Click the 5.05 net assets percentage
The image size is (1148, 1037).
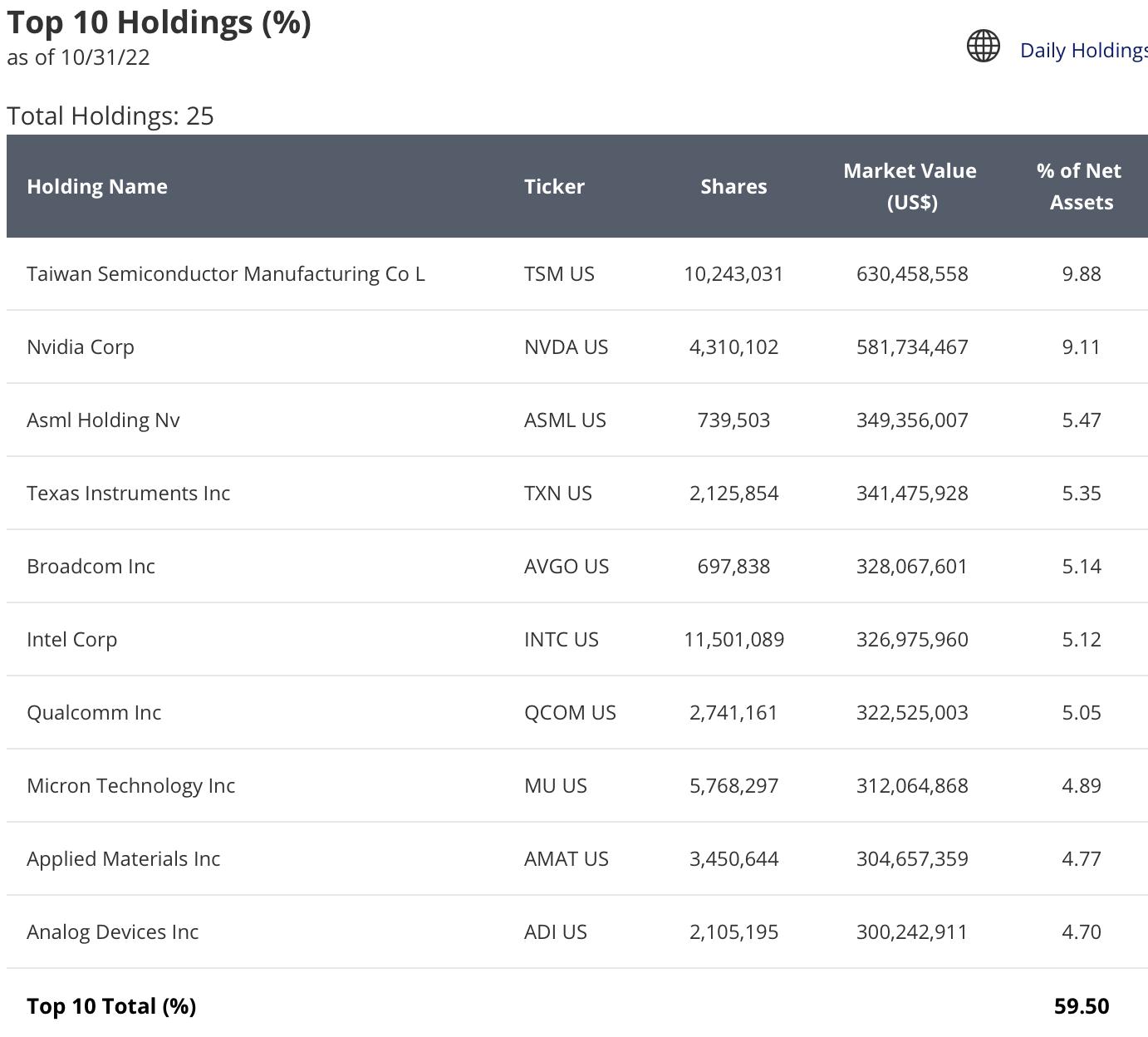point(1082,713)
